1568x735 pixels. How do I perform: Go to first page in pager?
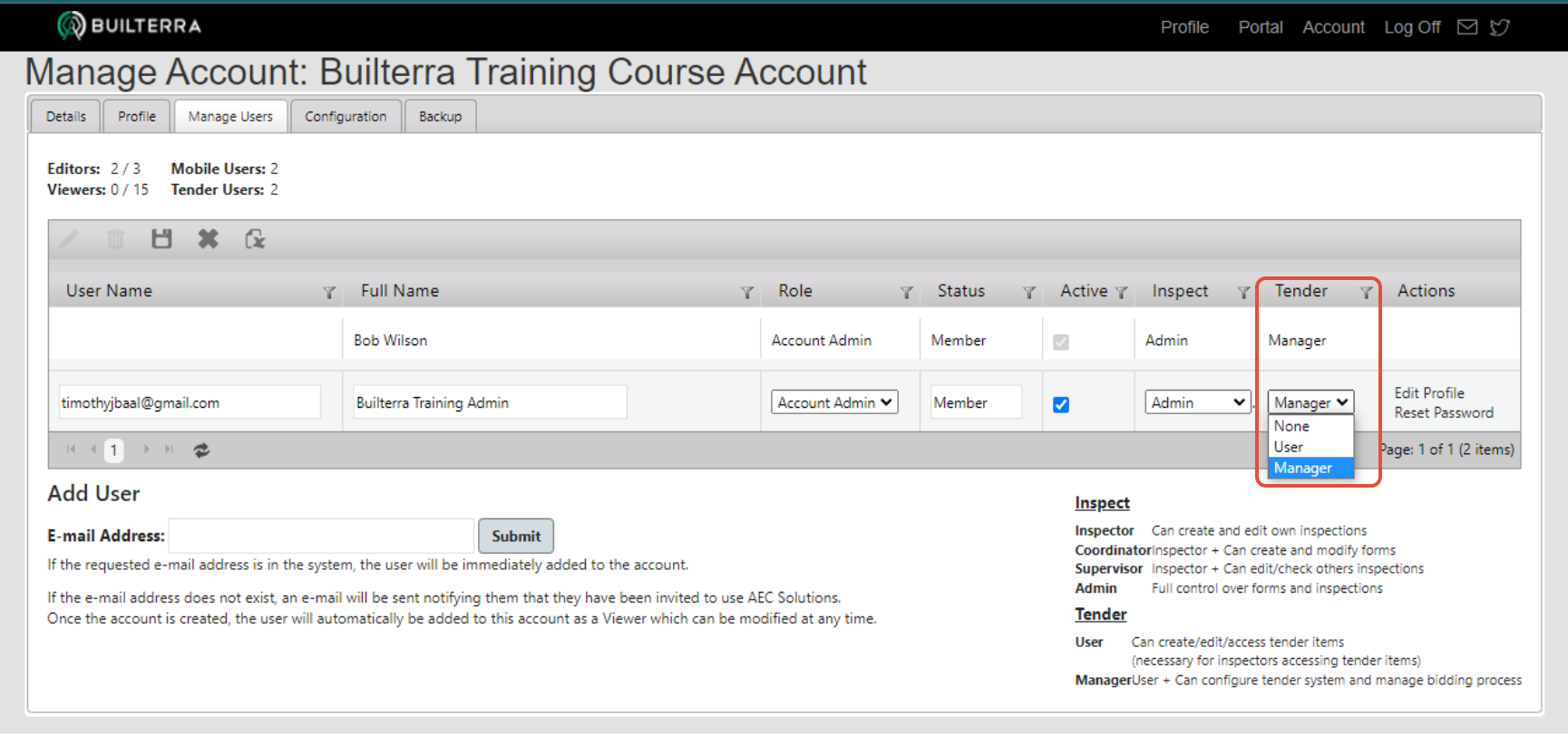[72, 450]
